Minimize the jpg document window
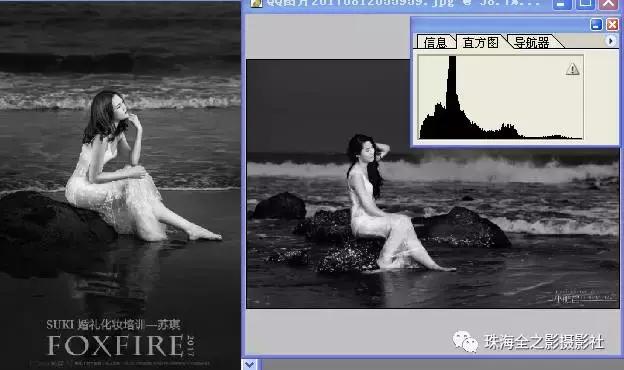Screen dimensions: 624x370 561,4
